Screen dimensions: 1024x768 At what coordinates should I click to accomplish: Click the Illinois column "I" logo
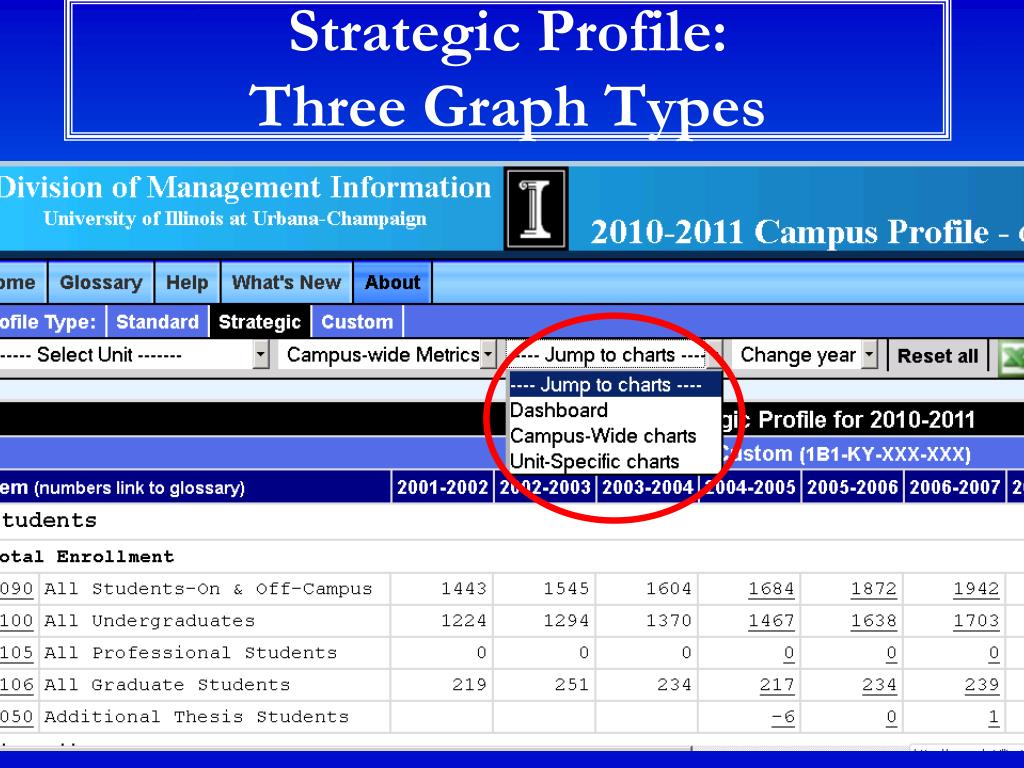[536, 208]
